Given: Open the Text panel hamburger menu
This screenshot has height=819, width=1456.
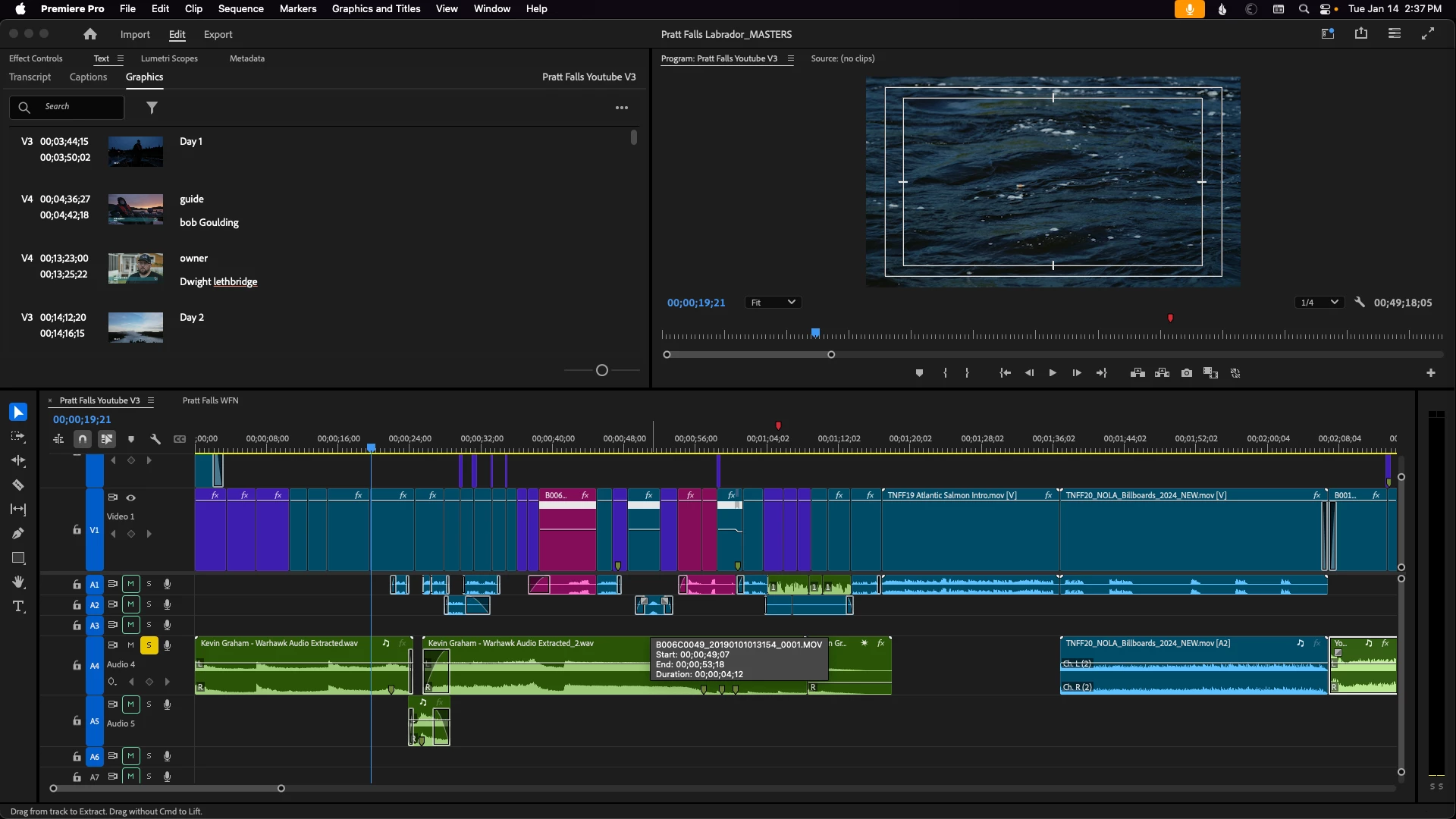Looking at the screenshot, I should point(120,58).
